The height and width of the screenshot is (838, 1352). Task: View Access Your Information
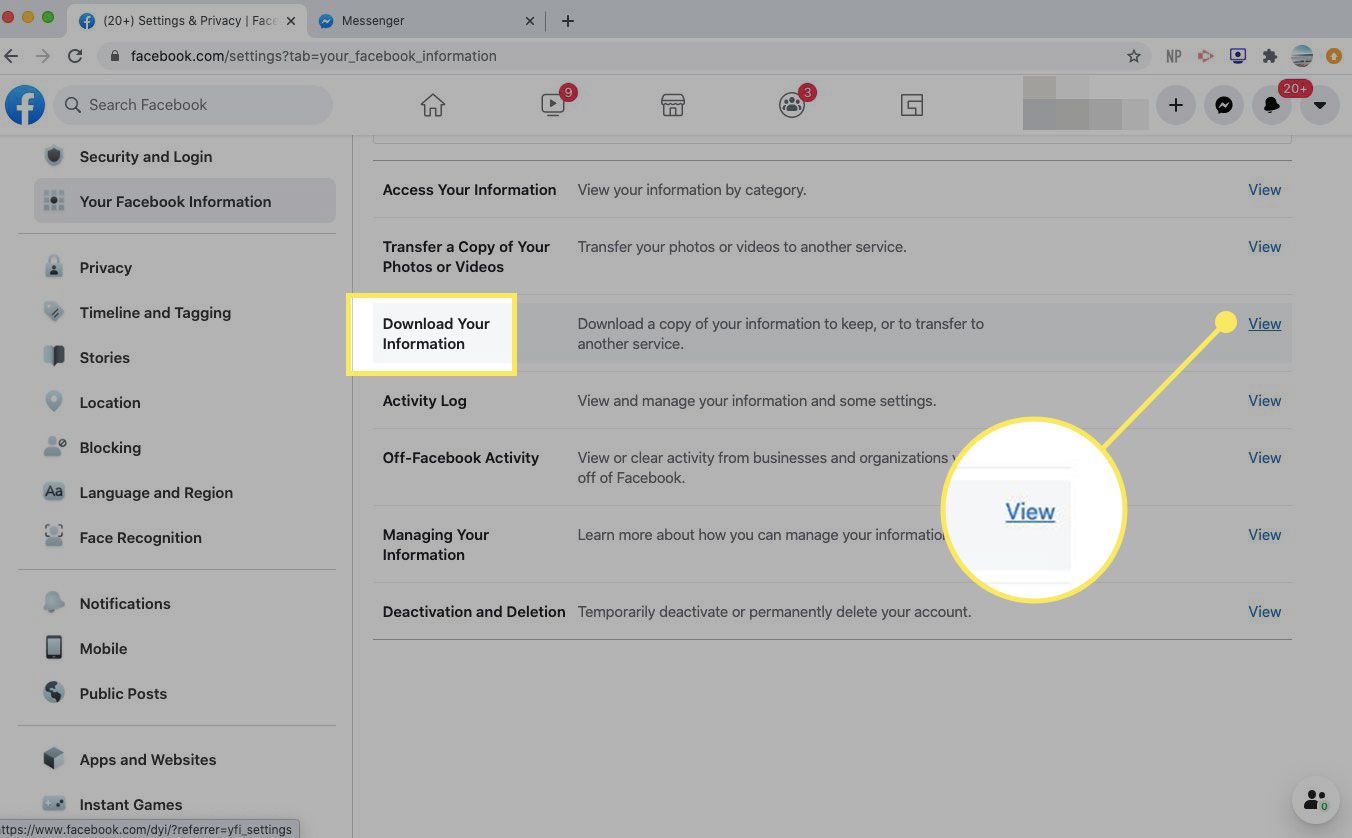tap(1264, 190)
